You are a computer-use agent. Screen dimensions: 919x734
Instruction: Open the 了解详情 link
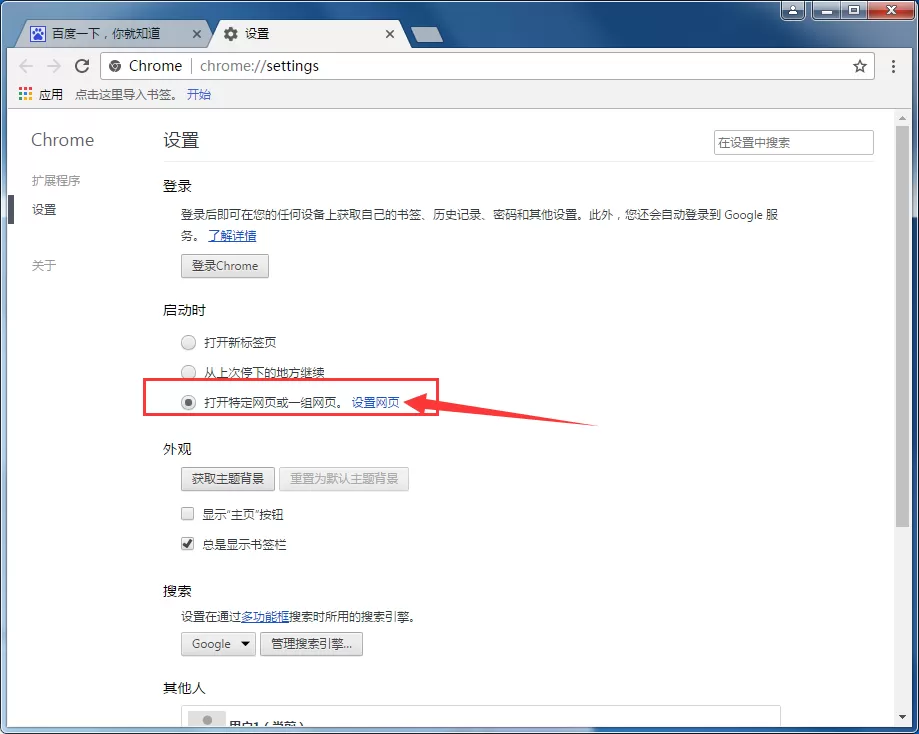coord(232,236)
